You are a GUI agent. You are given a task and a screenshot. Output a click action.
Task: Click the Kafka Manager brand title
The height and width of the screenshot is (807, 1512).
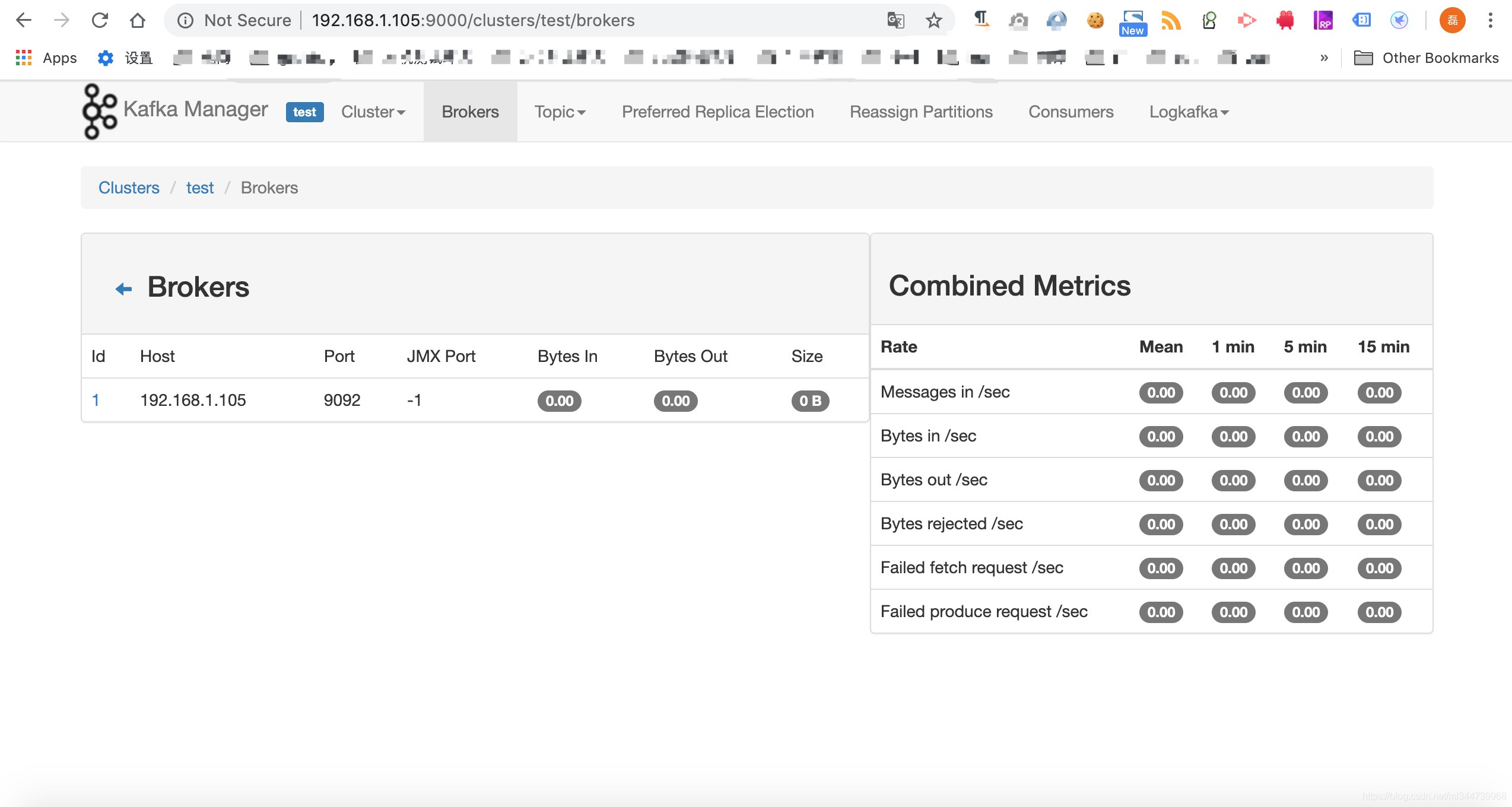196,109
